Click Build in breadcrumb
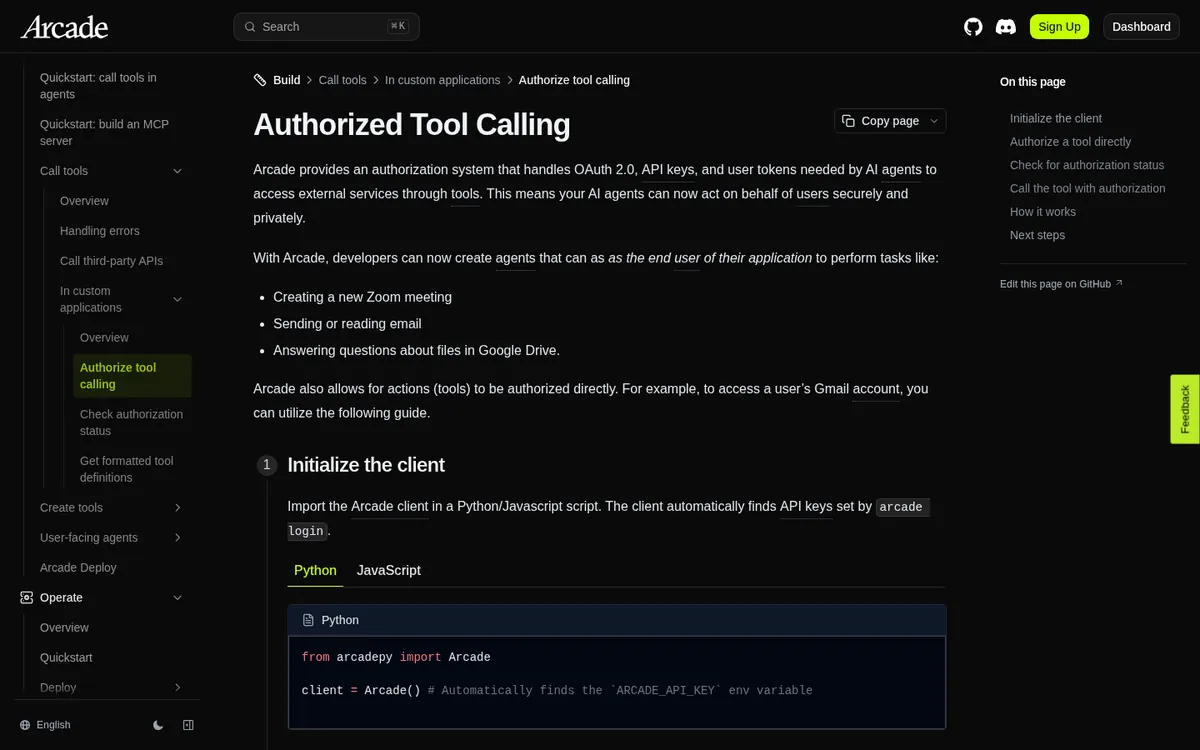 click(287, 80)
